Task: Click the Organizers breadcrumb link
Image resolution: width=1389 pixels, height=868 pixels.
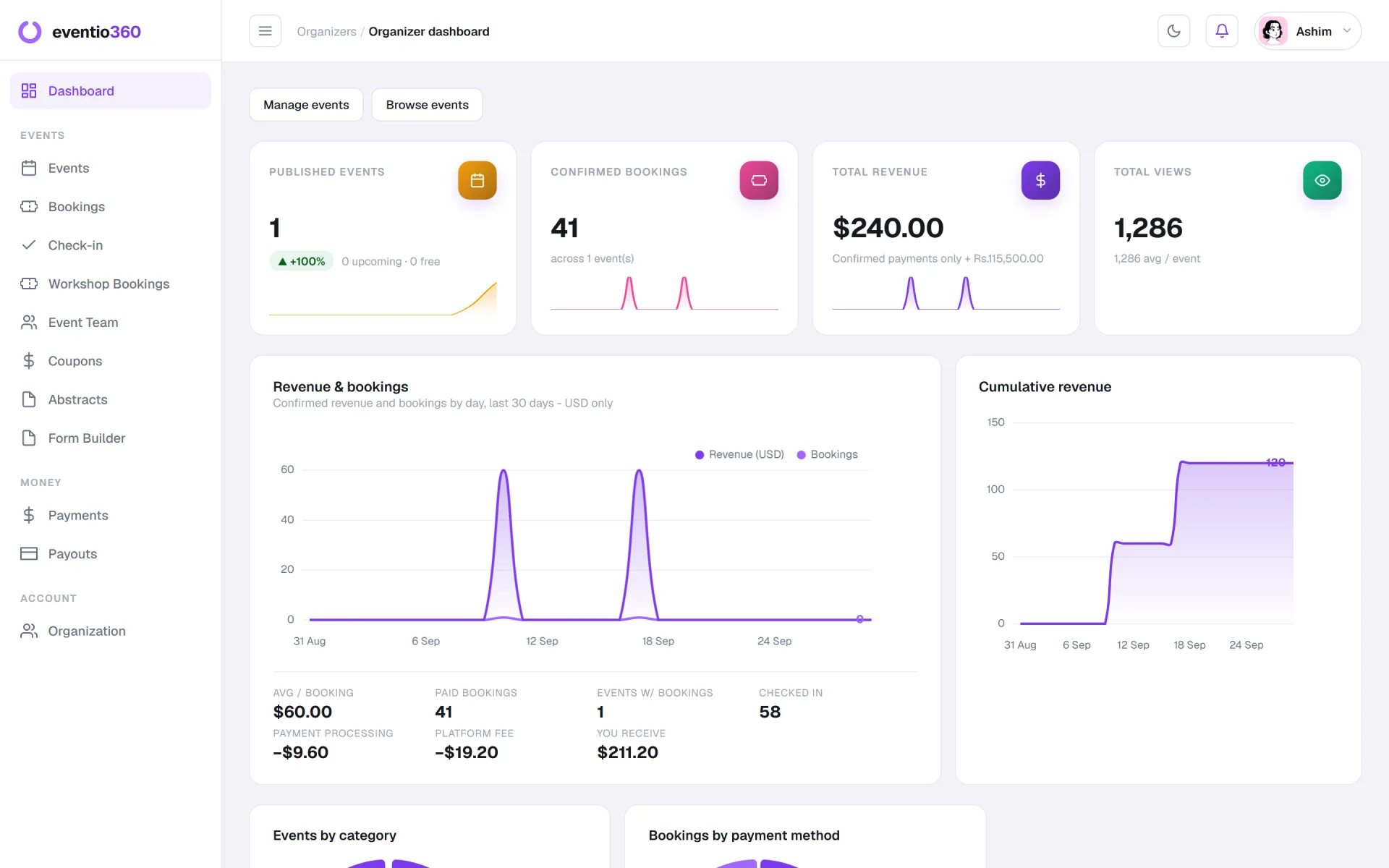Action: pos(326,32)
